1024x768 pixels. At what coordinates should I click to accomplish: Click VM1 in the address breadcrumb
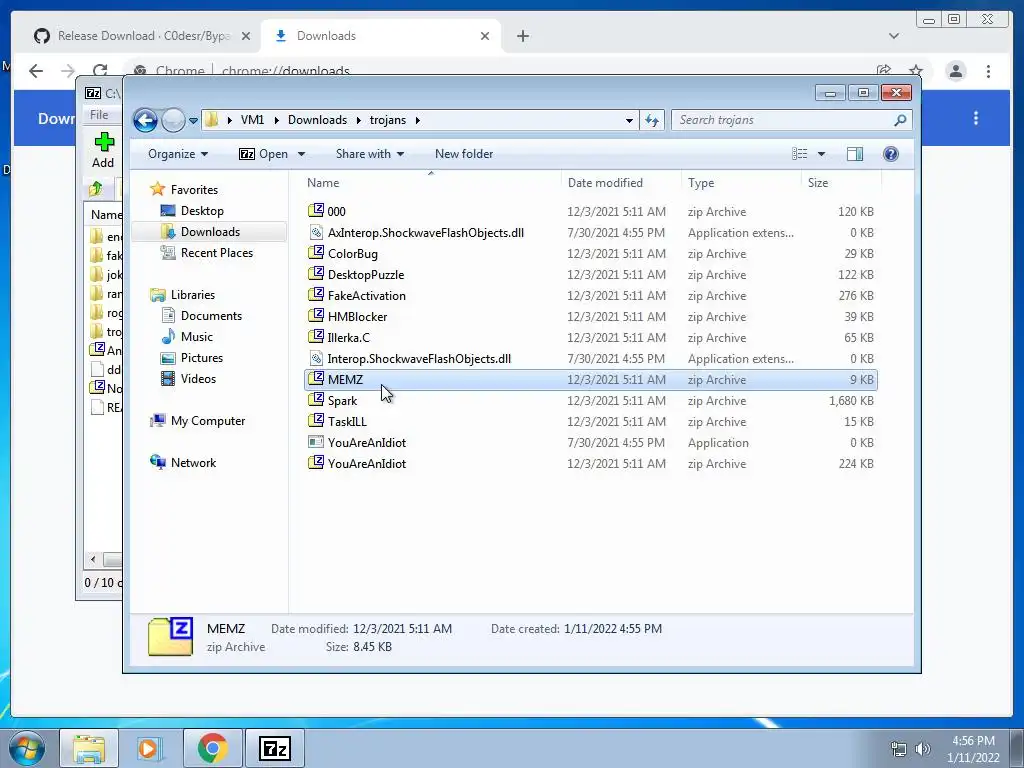tap(252, 120)
